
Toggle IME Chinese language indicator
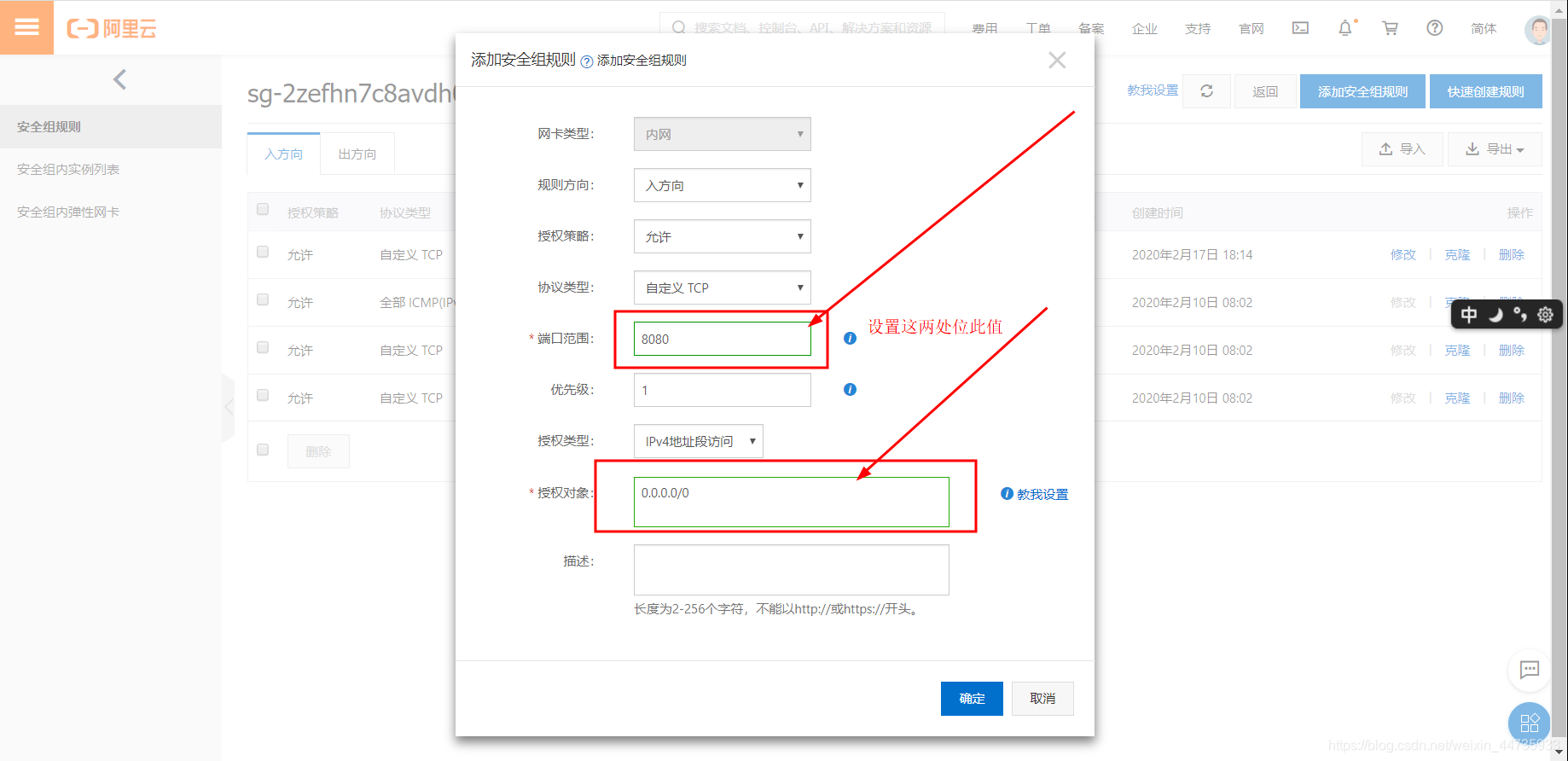[x=1469, y=315]
